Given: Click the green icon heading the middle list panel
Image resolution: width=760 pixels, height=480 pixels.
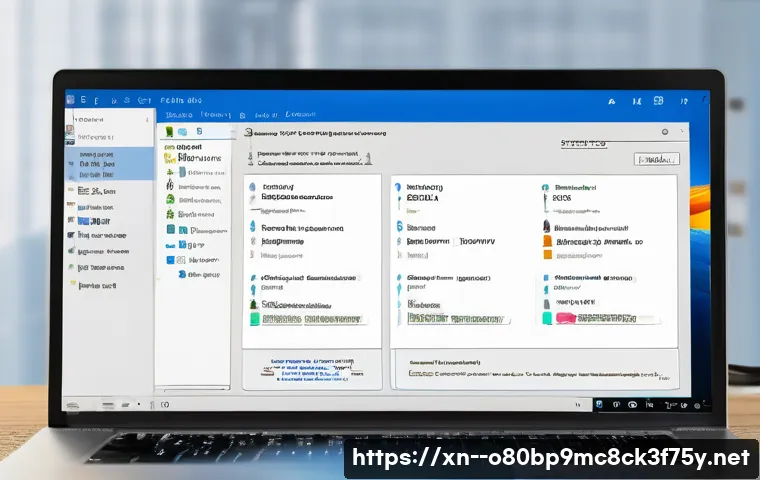Looking at the screenshot, I should point(170,131).
